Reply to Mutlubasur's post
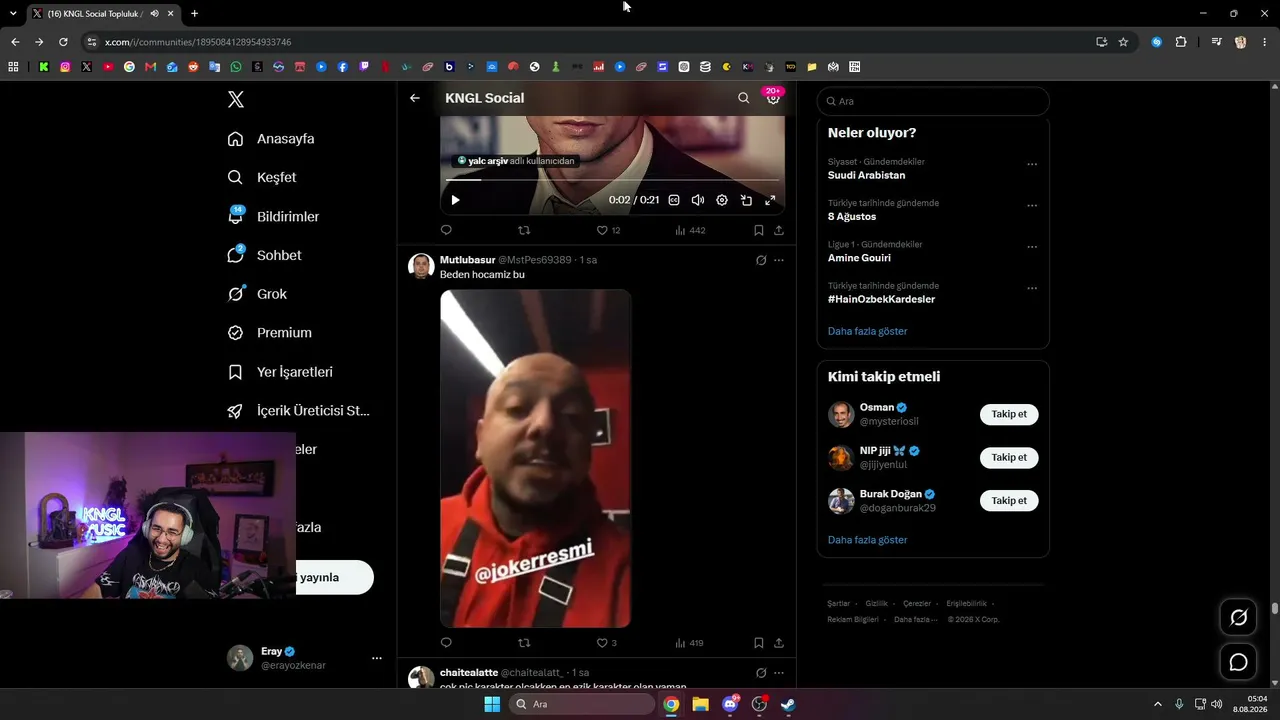The height and width of the screenshot is (720, 1280). tap(446, 643)
